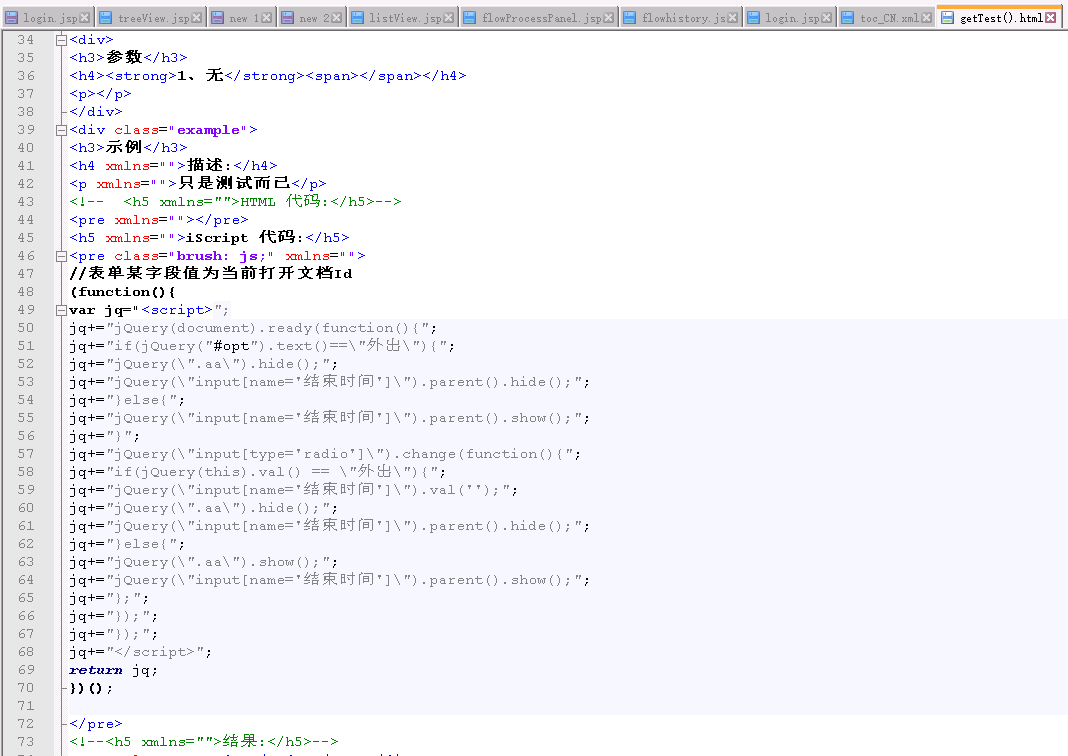Click the closing </pre> tag on line 72
Viewport: 1068px width, 756px height.
95,724
